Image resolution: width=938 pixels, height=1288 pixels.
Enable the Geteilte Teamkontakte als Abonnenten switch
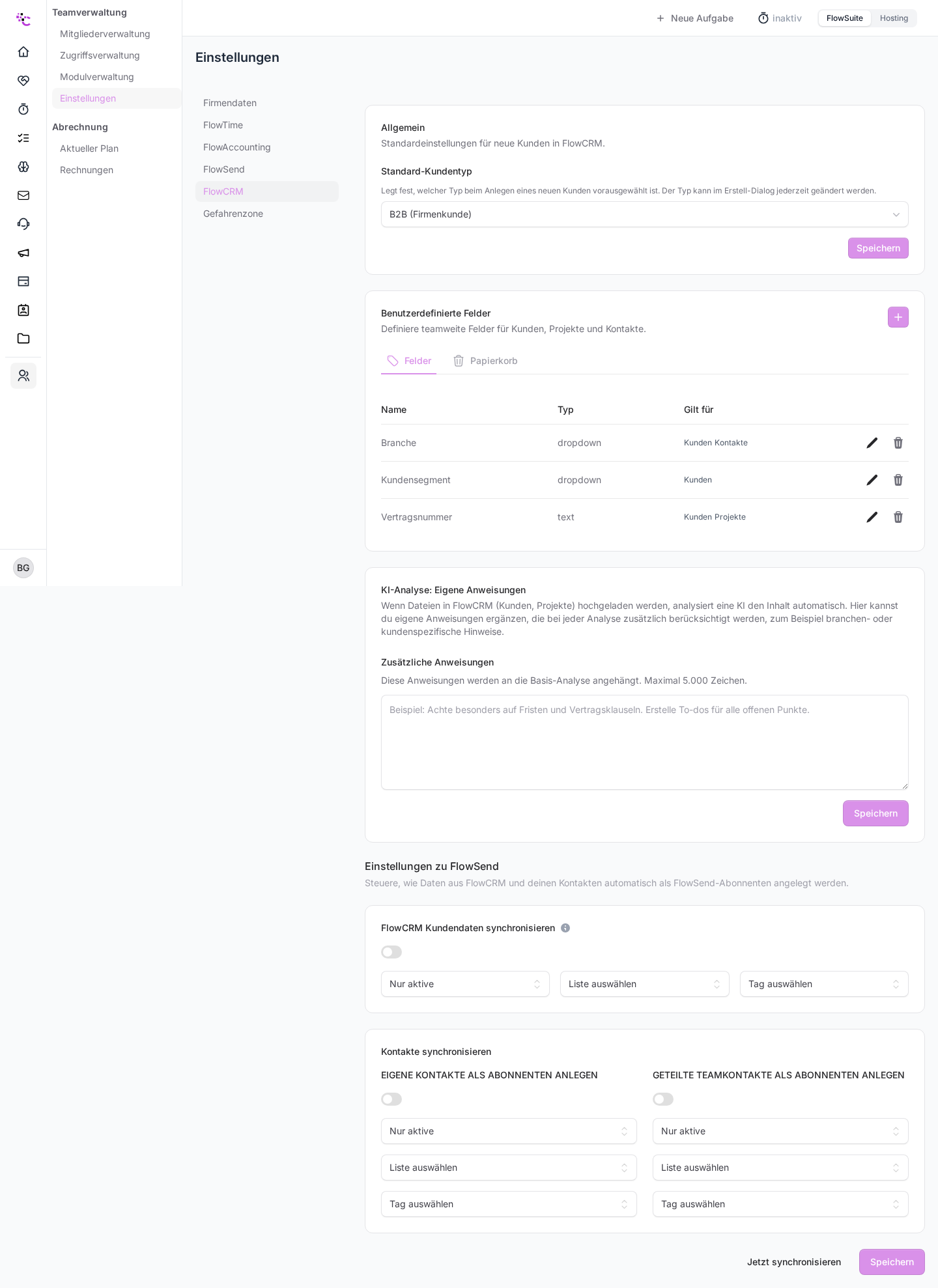(x=663, y=1099)
